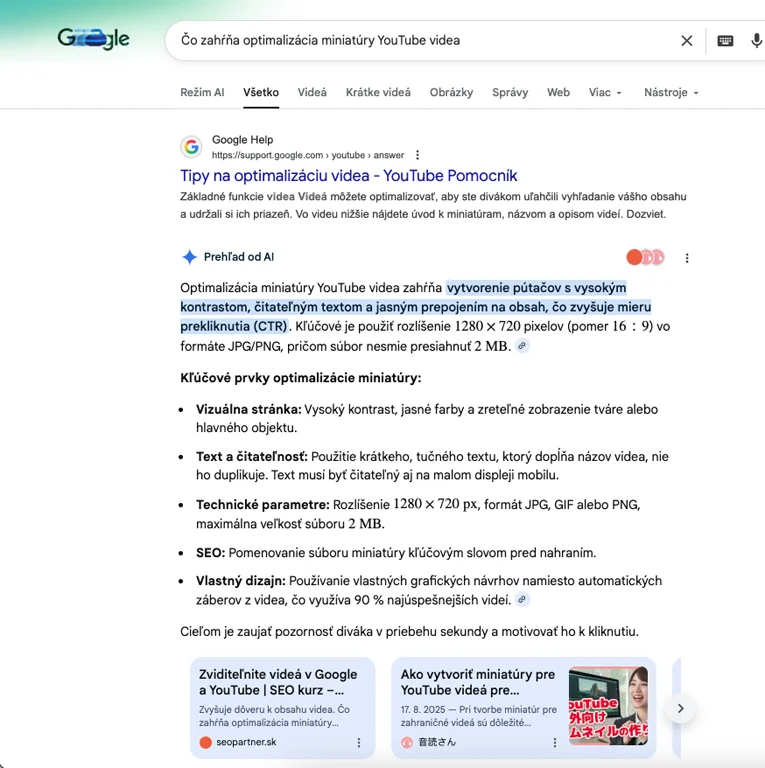
Task: Open three-dot menu beside Google Help result
Action: [x=418, y=155]
